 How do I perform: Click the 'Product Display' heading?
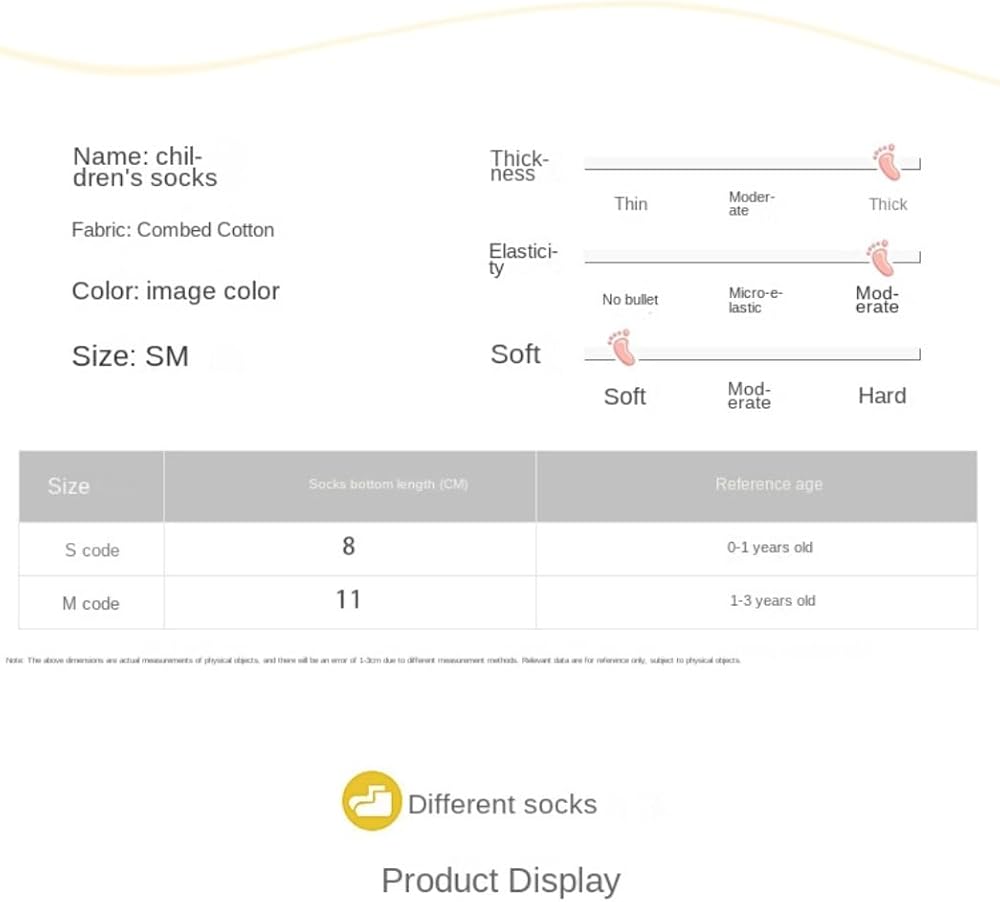(500, 880)
